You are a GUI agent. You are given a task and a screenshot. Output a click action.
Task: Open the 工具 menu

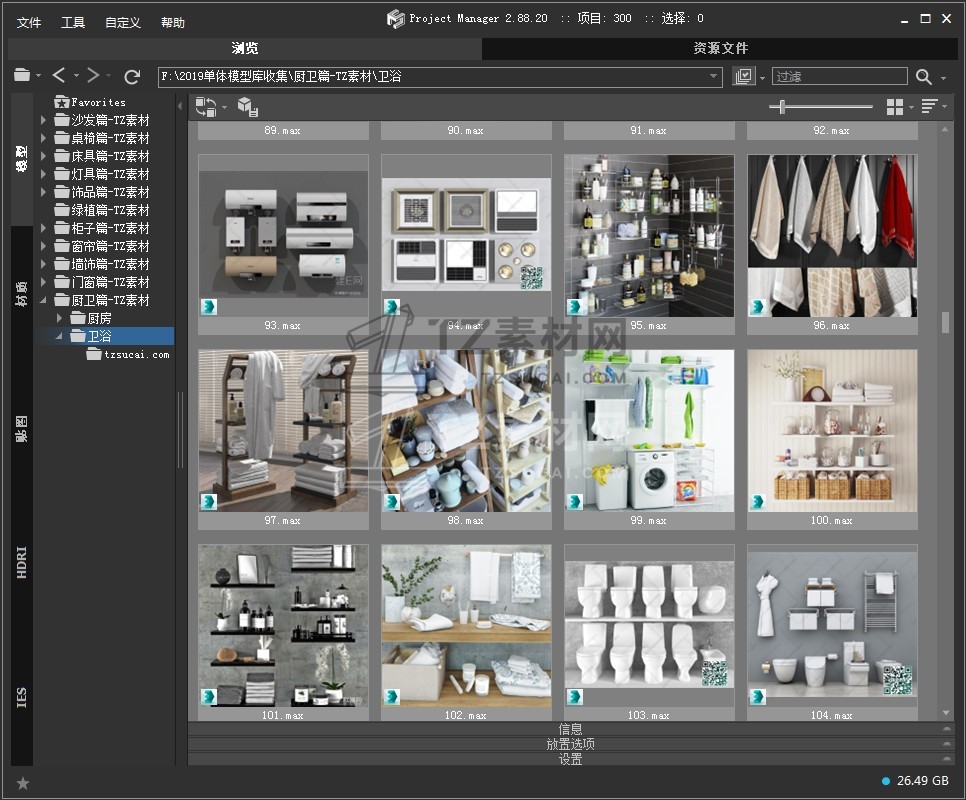click(73, 22)
